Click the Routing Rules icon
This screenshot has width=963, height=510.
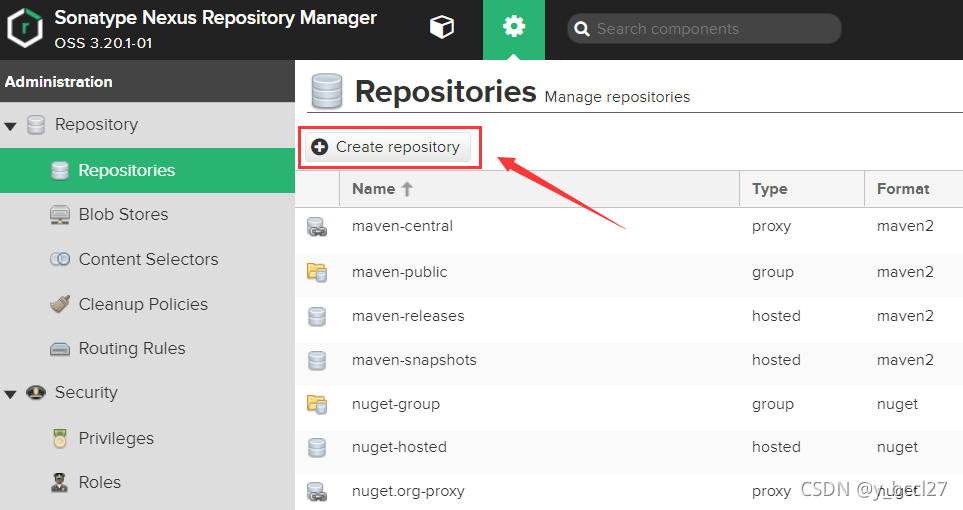[60, 349]
